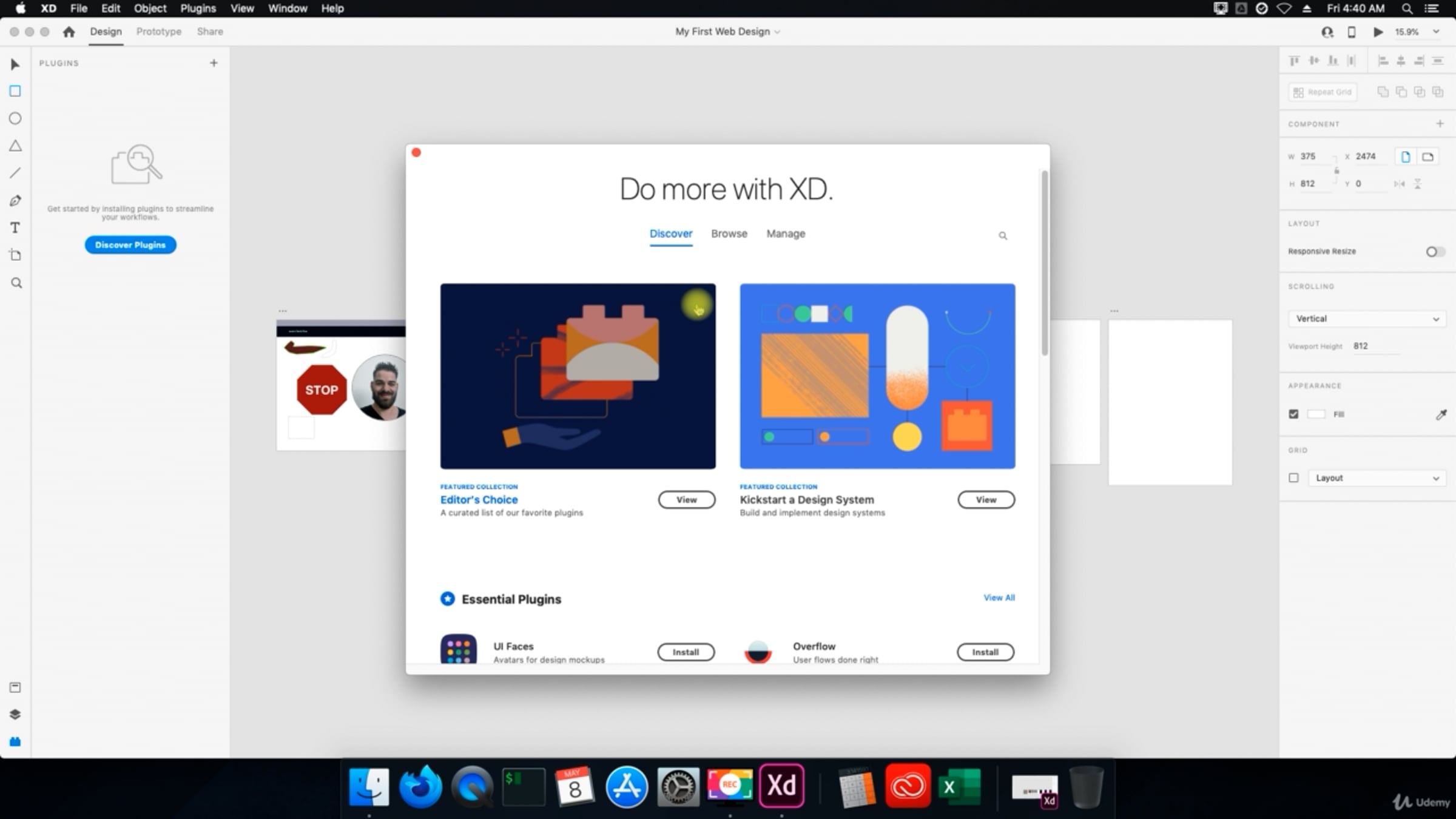1456x819 pixels.
Task: Click the white Fill color swatch
Action: tap(1316, 414)
